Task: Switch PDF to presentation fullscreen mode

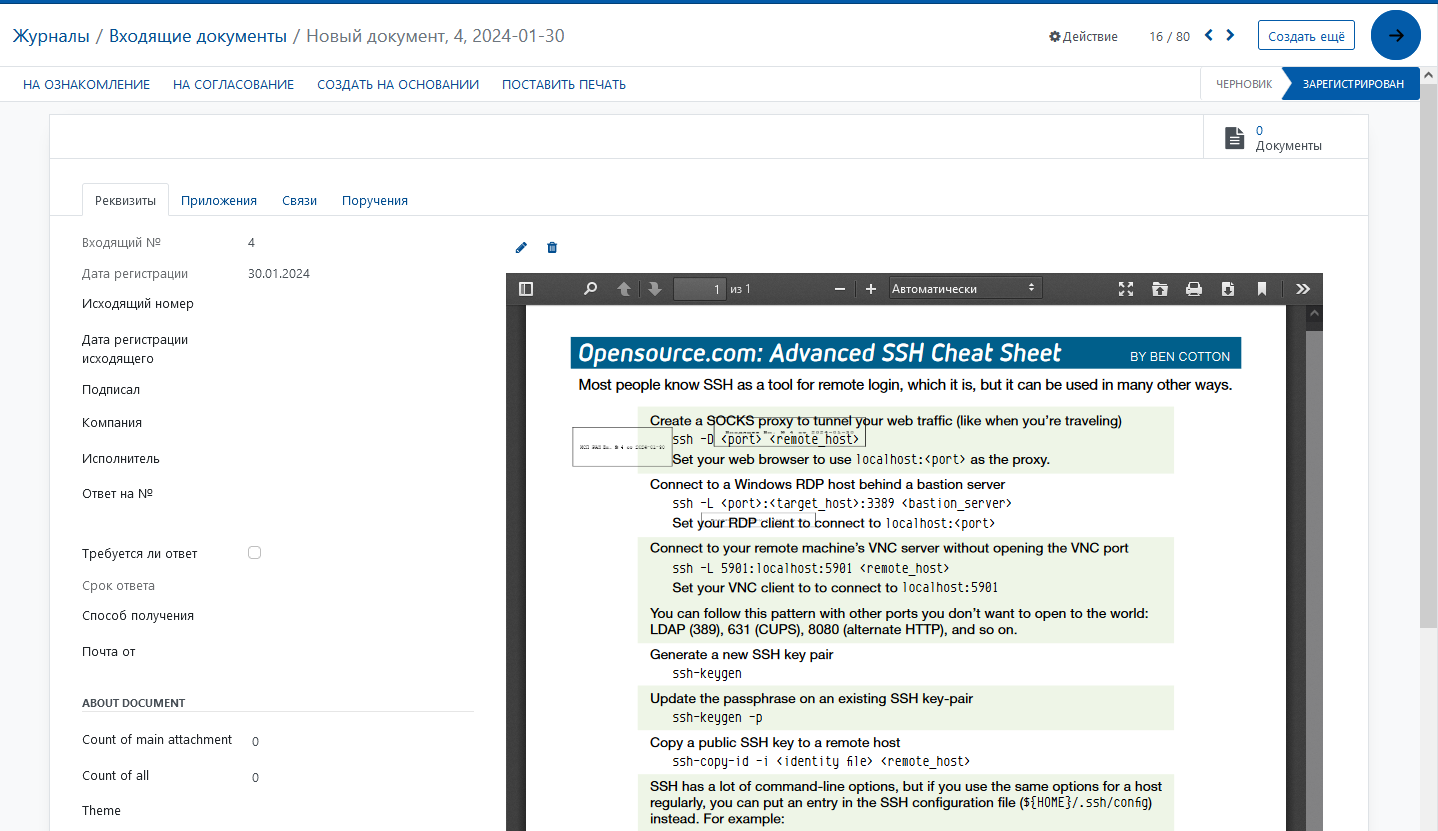Action: pos(1126,289)
